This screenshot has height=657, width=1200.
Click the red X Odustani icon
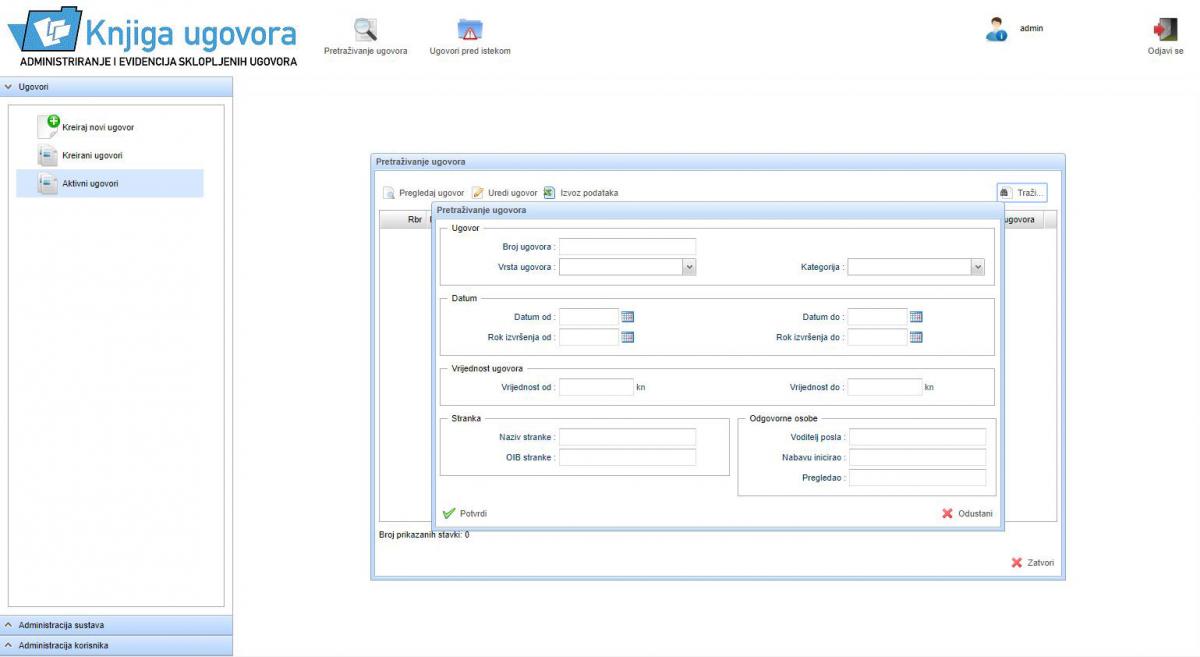pyautogui.click(x=947, y=513)
